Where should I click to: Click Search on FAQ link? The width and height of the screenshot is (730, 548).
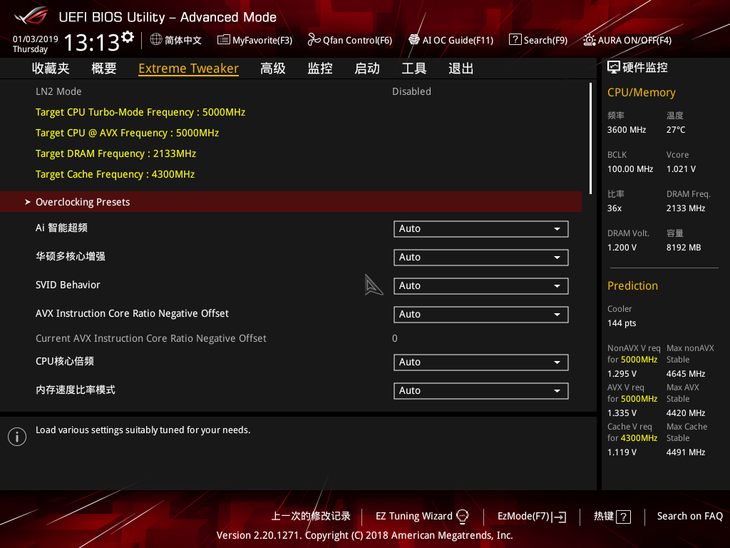click(690, 516)
